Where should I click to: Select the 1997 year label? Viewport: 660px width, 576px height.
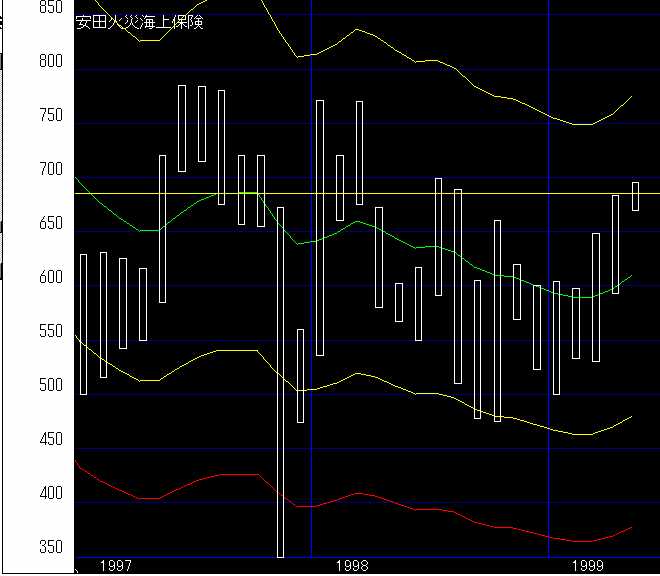click(116, 566)
